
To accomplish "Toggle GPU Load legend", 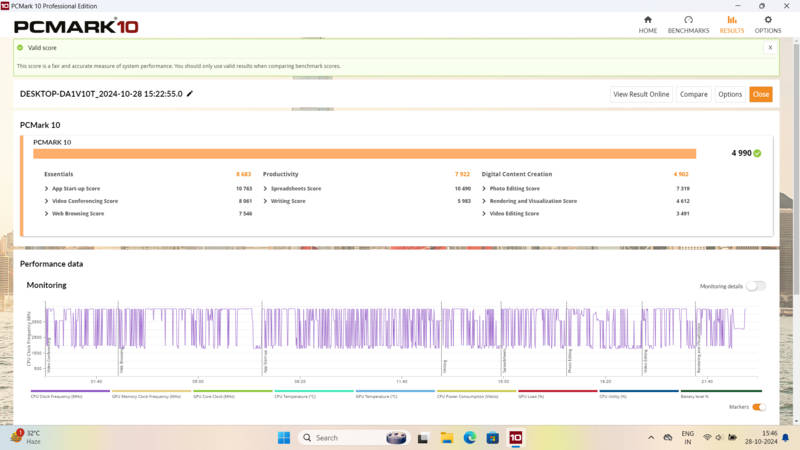I will click(x=558, y=393).
